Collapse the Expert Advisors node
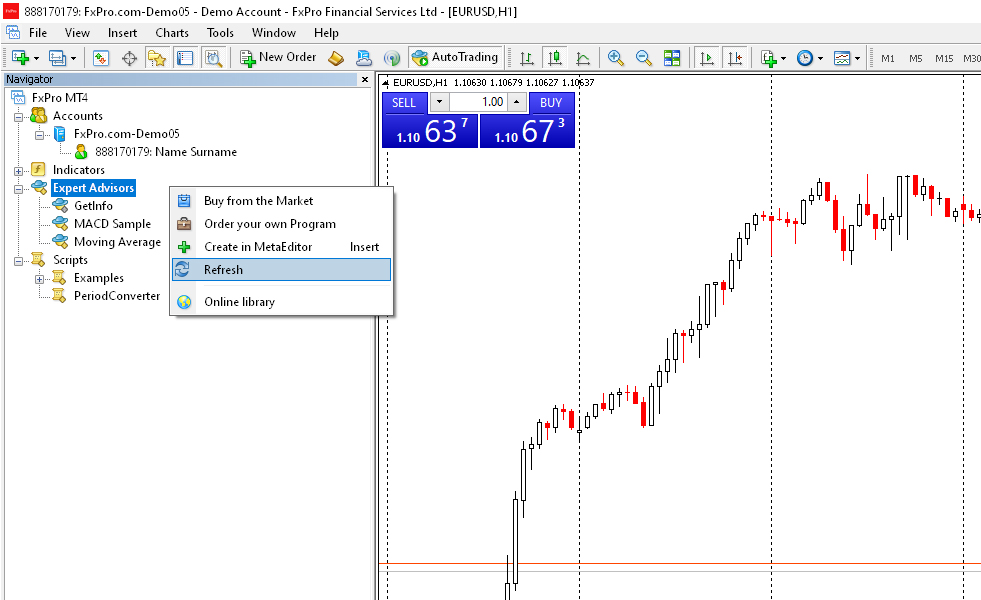Screen dimensions: 981x600 [x=18, y=189]
